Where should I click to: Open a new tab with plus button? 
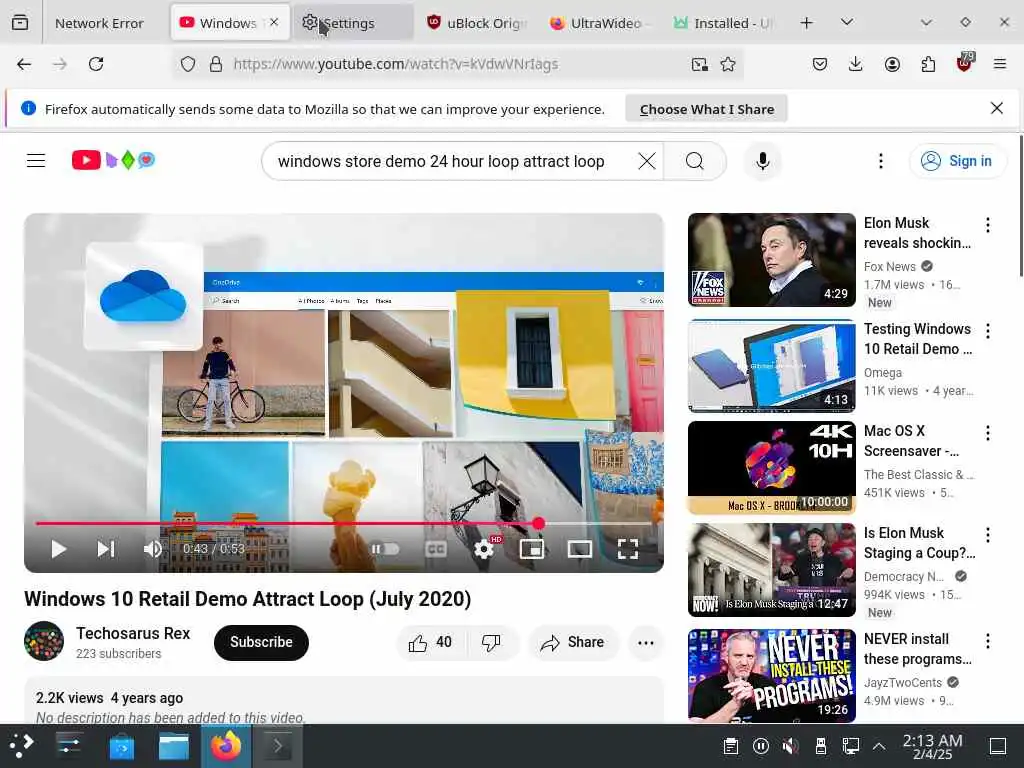point(807,23)
